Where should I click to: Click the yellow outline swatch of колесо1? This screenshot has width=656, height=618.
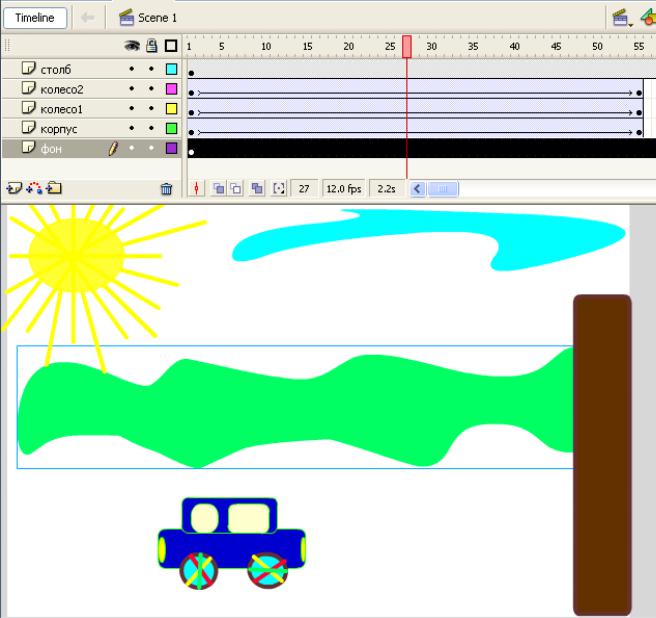tap(172, 109)
